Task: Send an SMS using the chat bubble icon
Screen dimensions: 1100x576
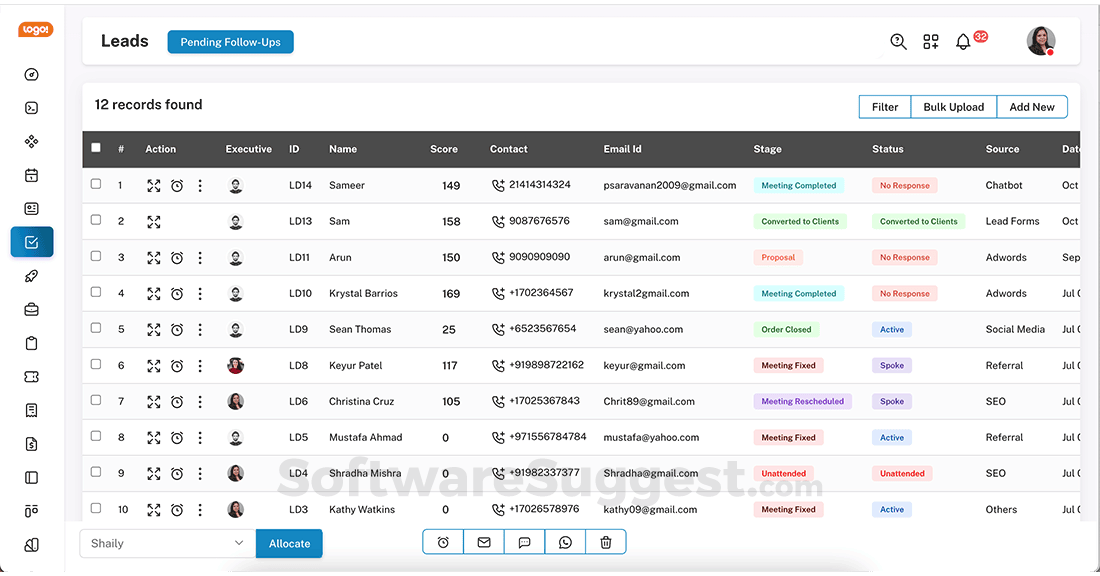Action: pyautogui.click(x=524, y=542)
